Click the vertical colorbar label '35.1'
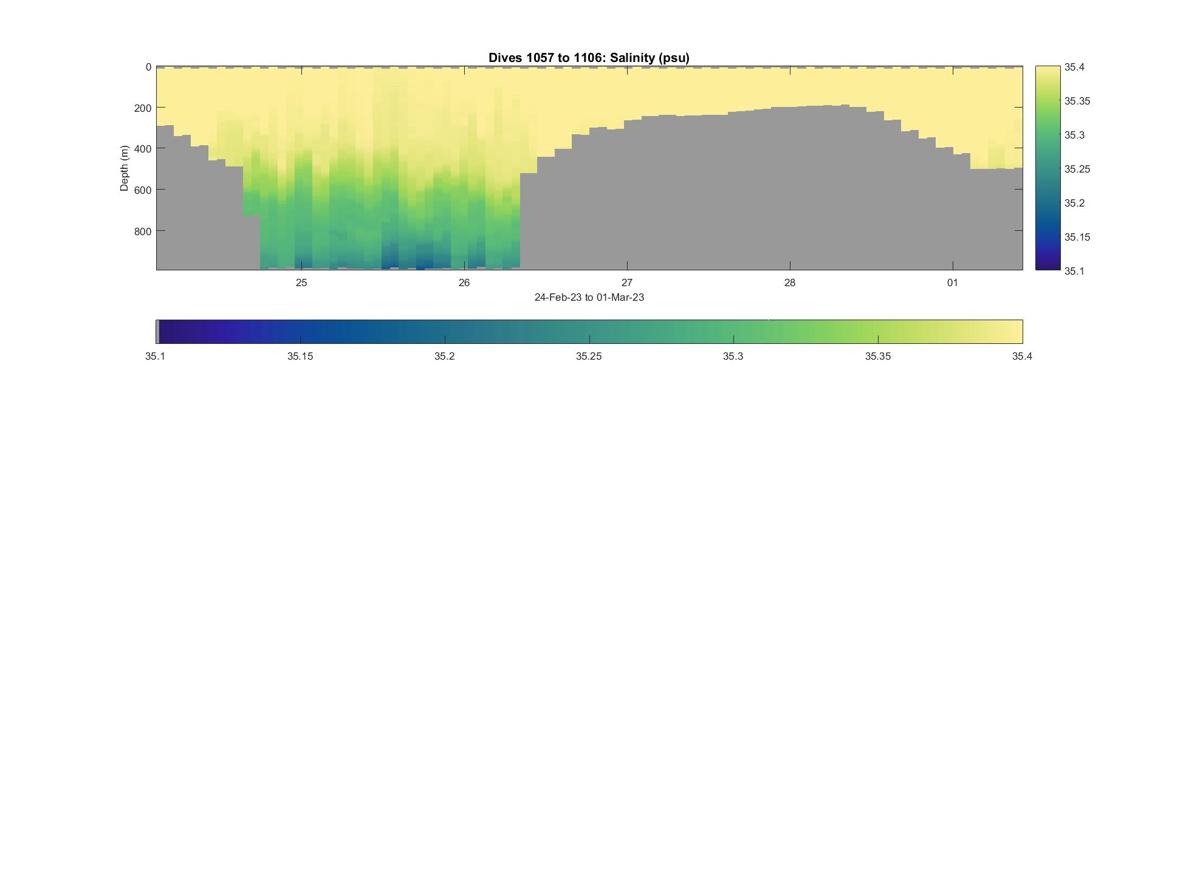 click(x=1075, y=271)
